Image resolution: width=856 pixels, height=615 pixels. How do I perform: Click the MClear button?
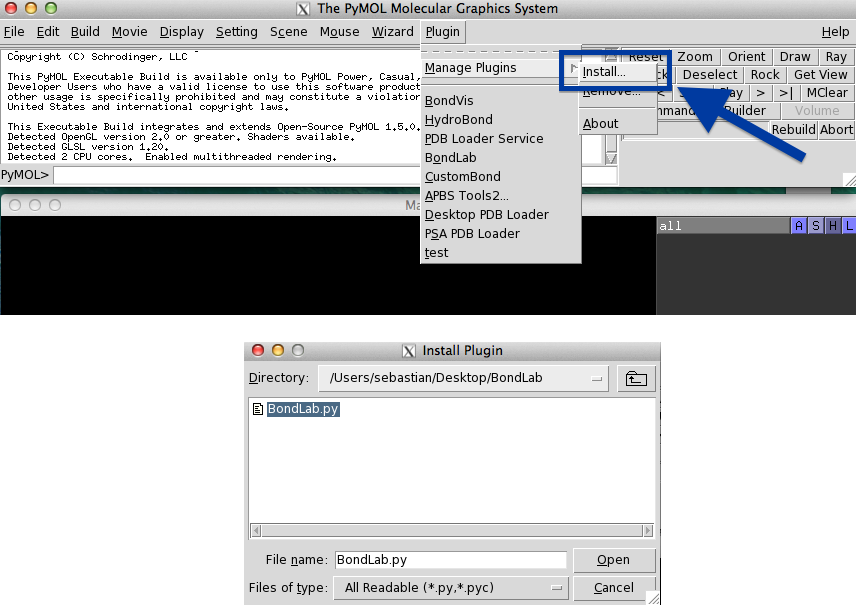click(827, 93)
